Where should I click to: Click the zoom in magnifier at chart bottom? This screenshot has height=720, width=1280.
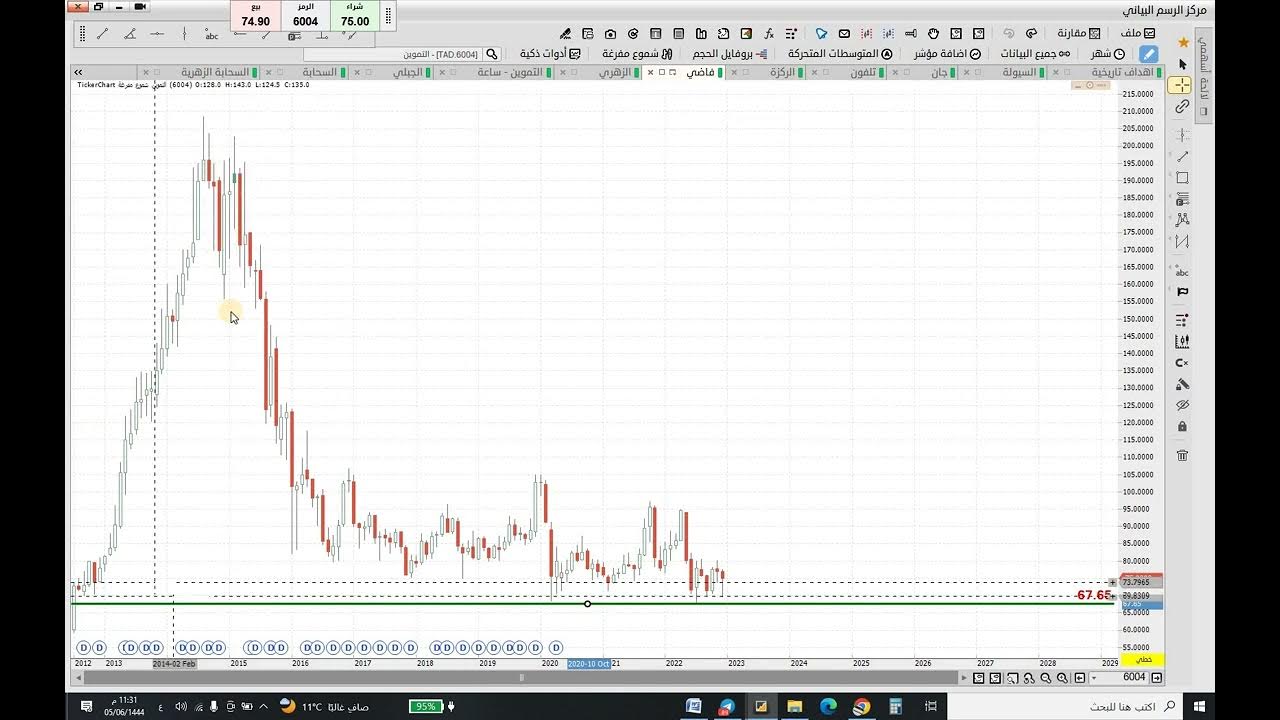tap(1062, 678)
